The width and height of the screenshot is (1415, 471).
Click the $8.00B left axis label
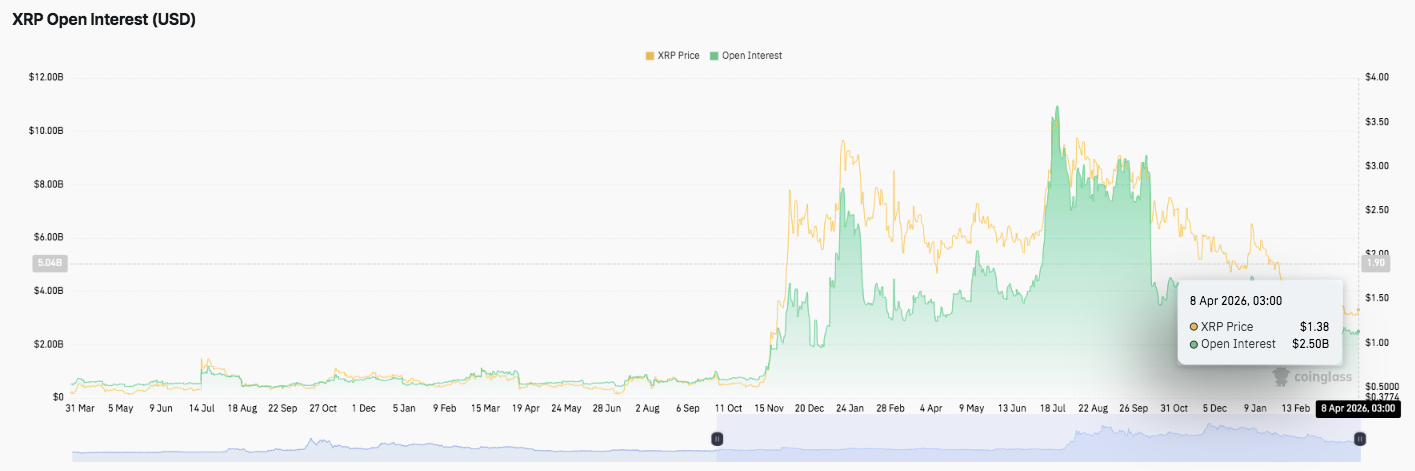pyautogui.click(x=48, y=184)
